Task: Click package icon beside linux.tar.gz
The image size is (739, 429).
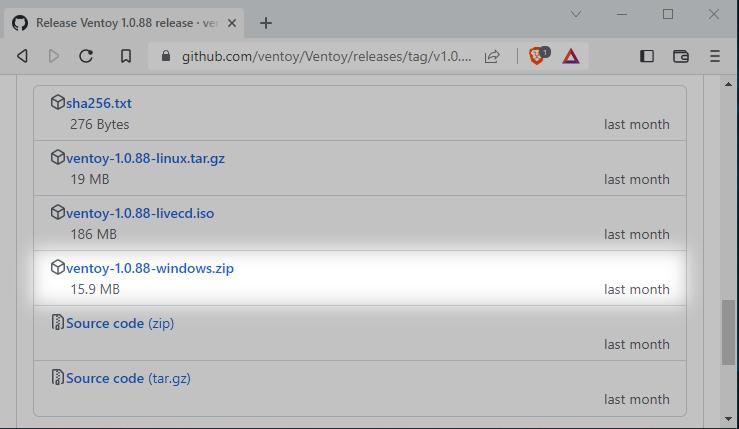Action: [57, 157]
